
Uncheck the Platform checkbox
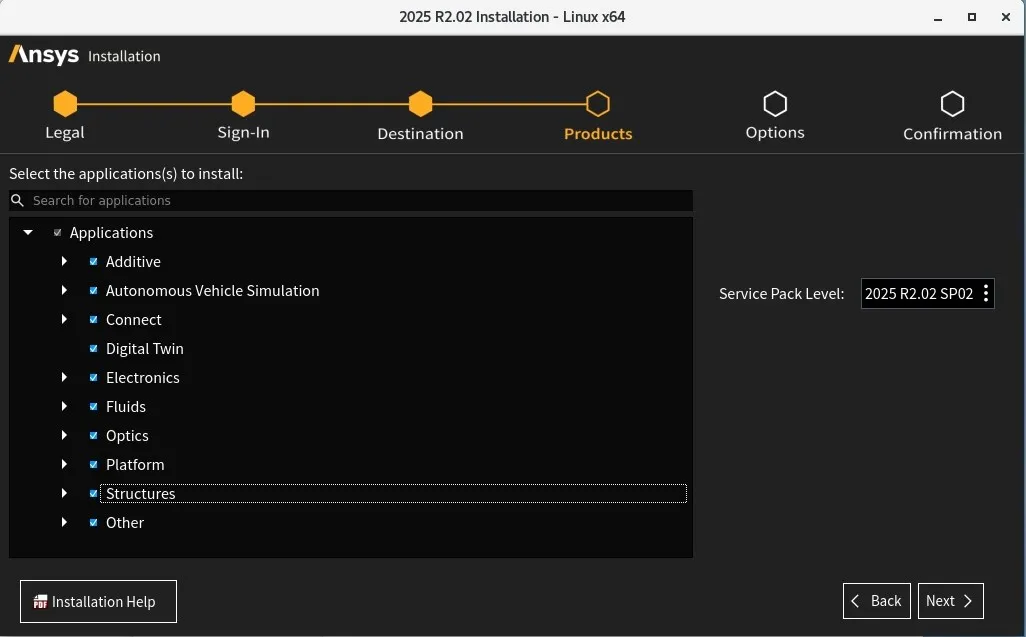tap(94, 464)
